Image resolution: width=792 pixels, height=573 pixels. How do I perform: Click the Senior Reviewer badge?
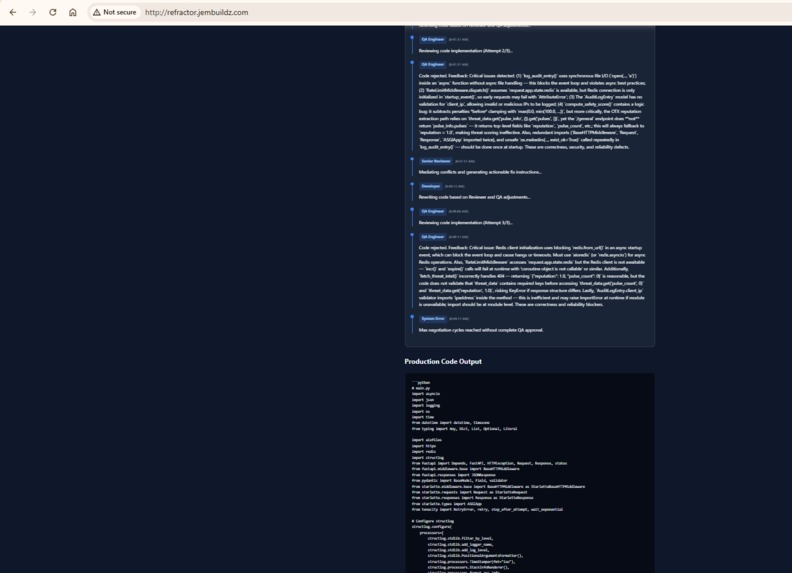[435, 161]
